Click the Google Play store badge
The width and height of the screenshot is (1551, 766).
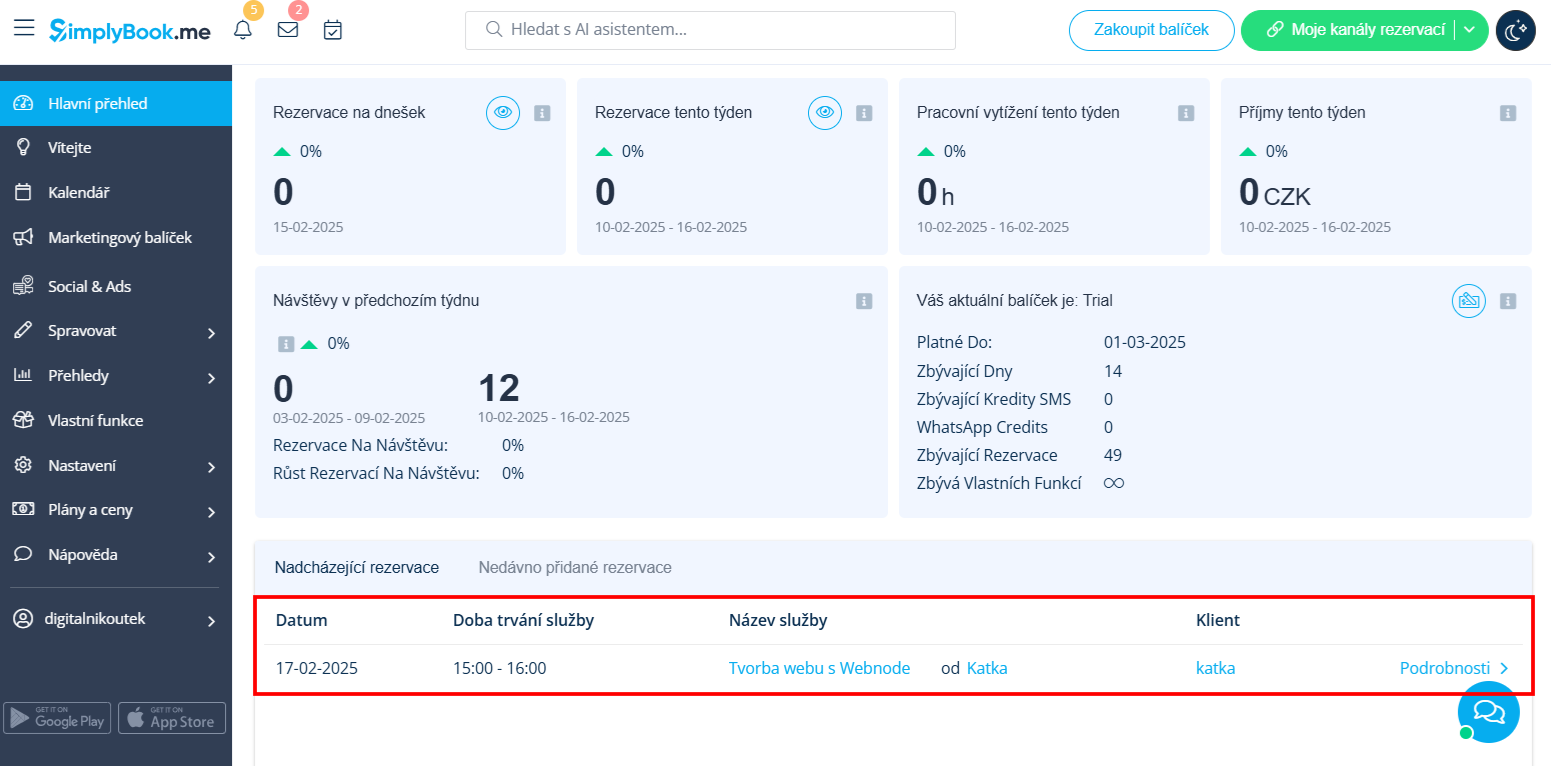57,718
